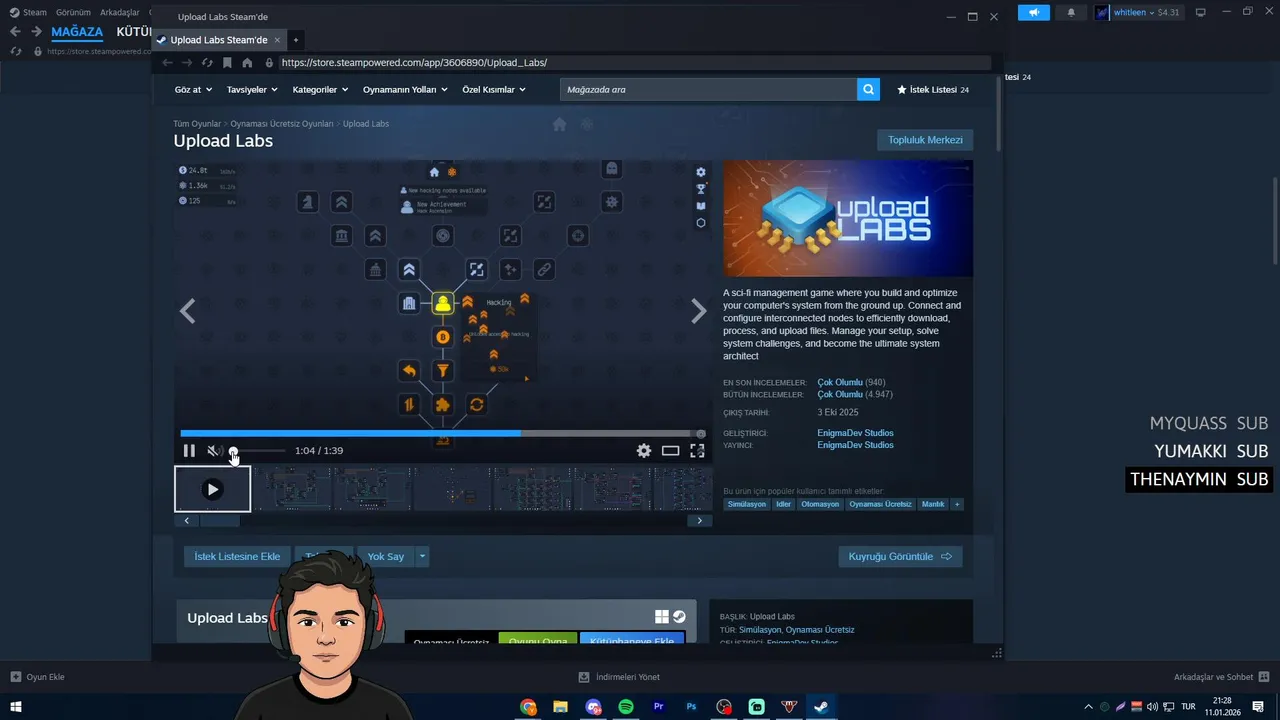This screenshot has height=720, width=1280.
Task: Go forward in the popup browser
Action: point(187,62)
